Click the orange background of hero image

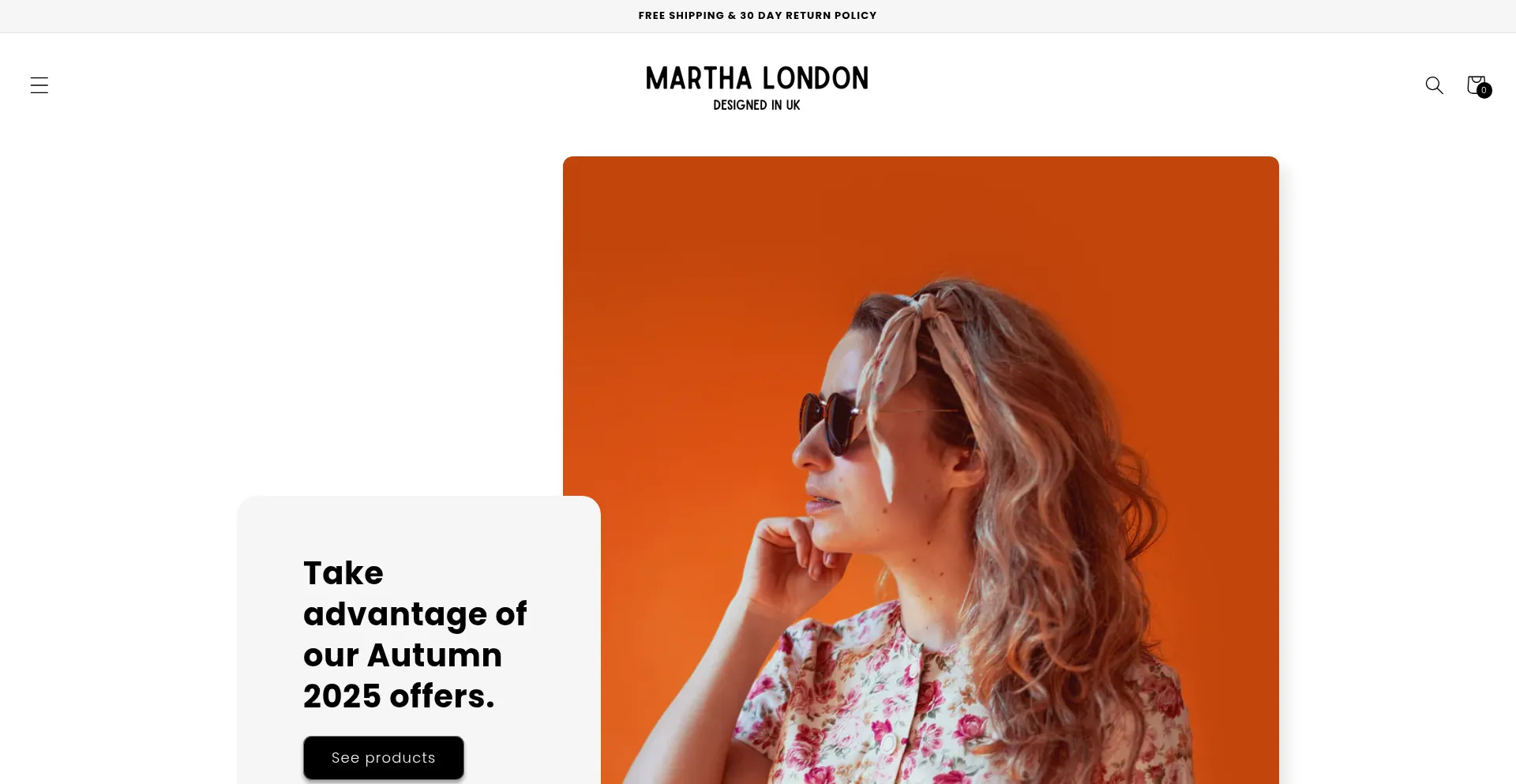695,276
